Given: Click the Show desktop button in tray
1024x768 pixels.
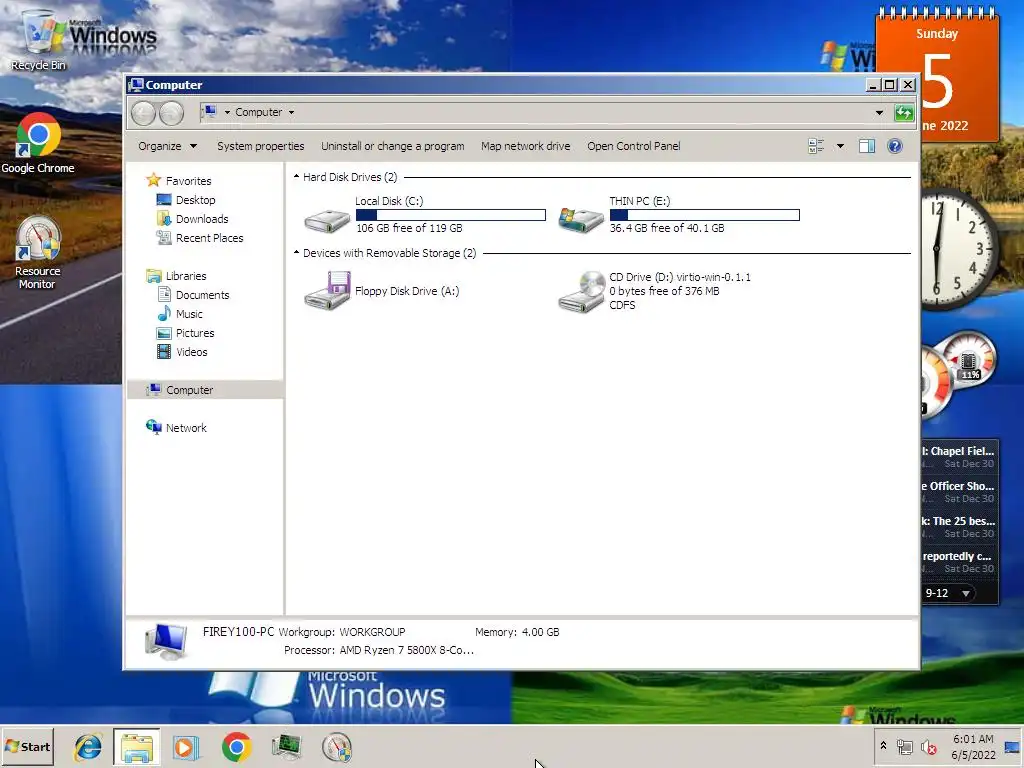Looking at the screenshot, I should click(x=1012, y=747).
